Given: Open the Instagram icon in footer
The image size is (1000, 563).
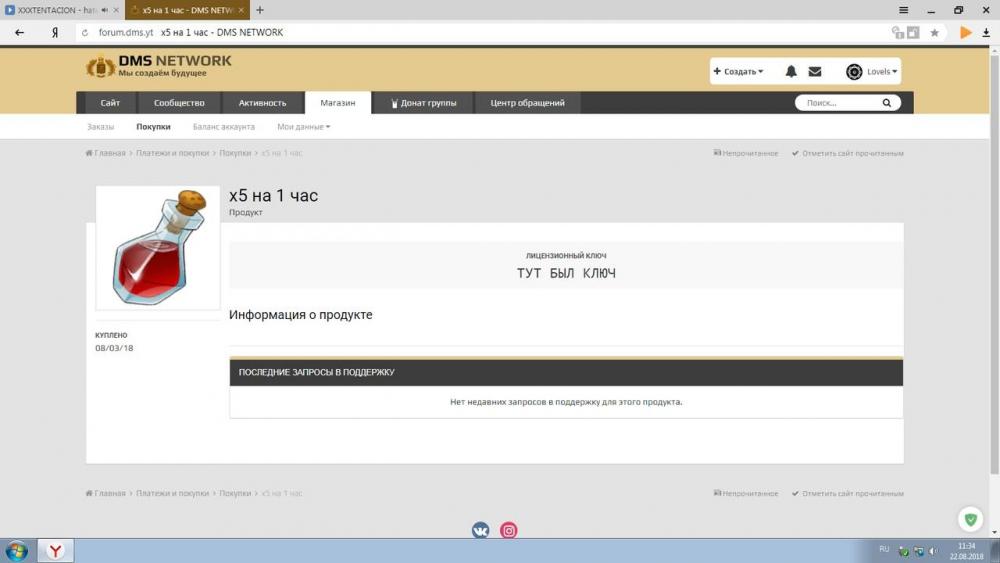Looking at the screenshot, I should click(509, 531).
